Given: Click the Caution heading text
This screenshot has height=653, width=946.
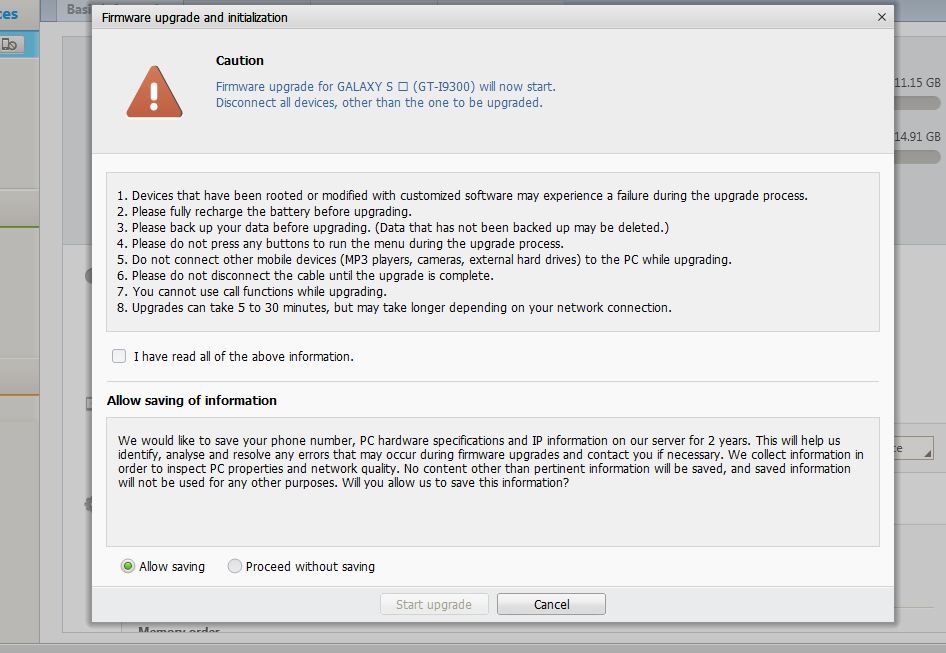Looking at the screenshot, I should [x=240, y=60].
